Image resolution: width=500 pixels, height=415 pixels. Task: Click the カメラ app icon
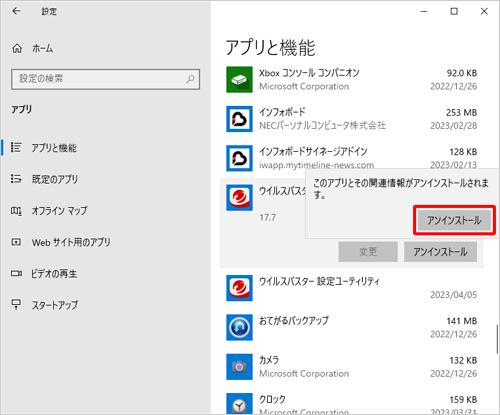239,367
